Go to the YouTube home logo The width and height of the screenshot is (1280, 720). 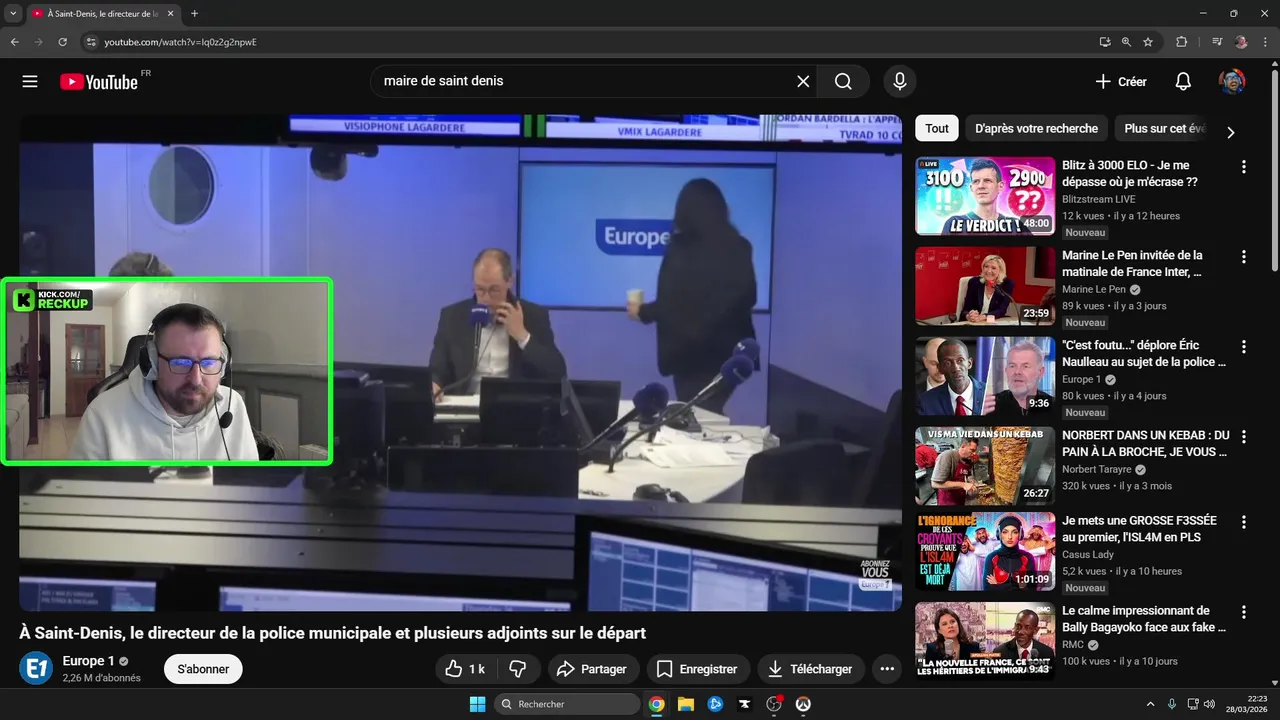tap(99, 82)
